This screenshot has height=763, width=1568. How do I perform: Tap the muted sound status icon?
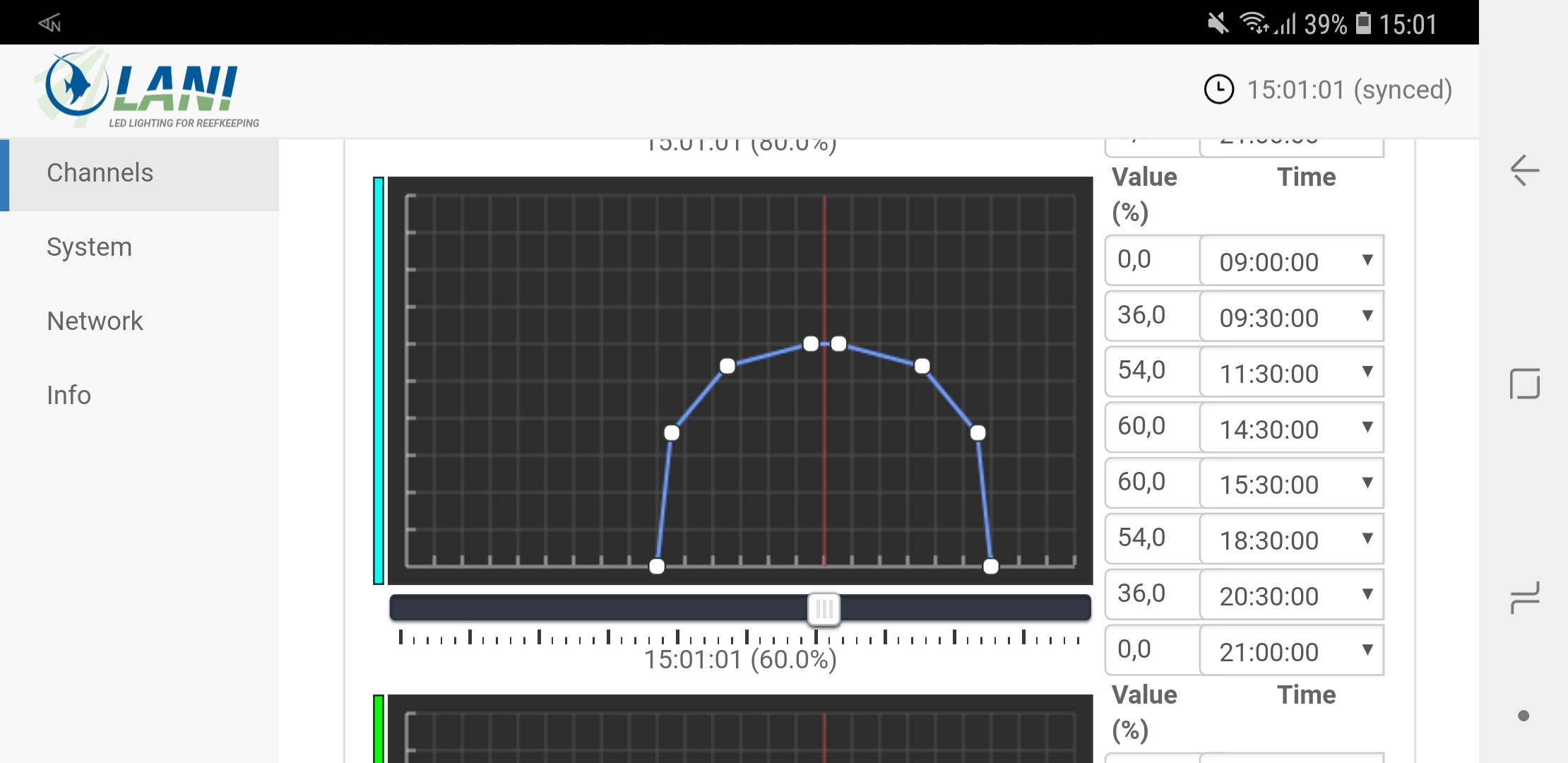[1218, 24]
